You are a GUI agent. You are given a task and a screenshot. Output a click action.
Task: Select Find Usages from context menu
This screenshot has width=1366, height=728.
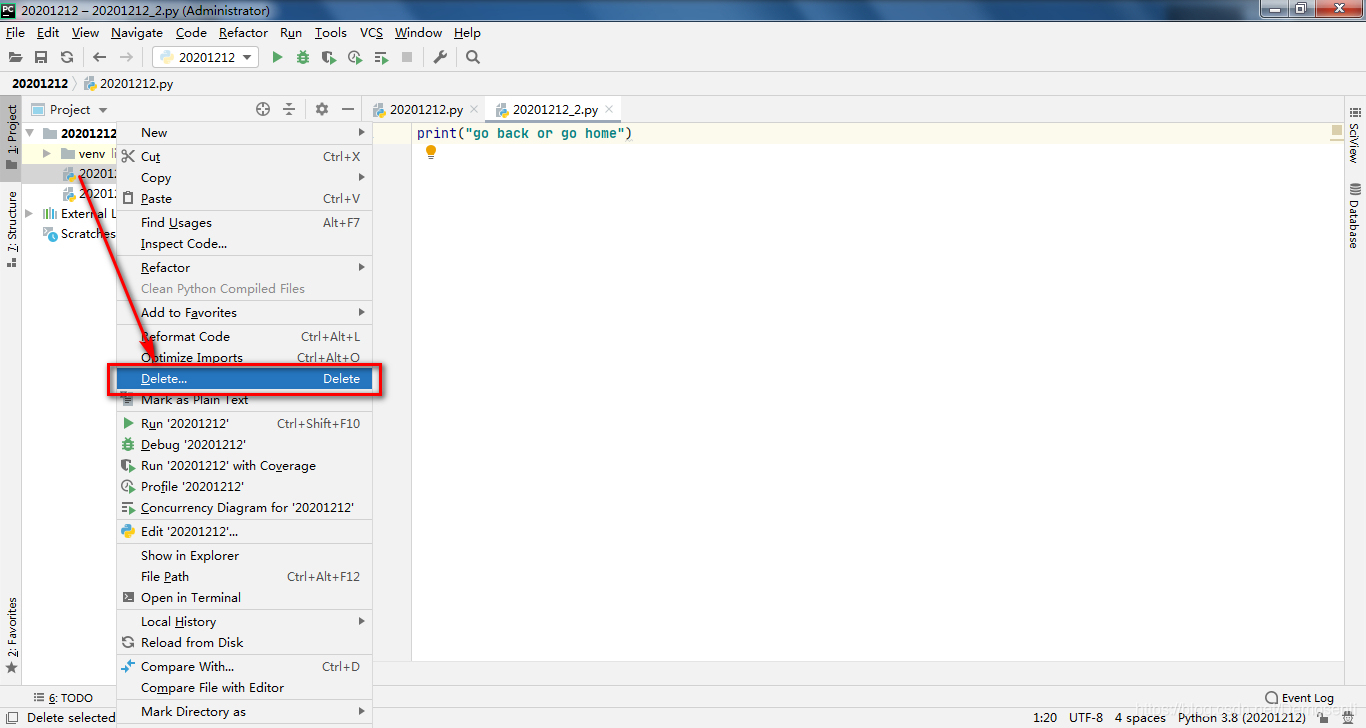click(x=244, y=223)
